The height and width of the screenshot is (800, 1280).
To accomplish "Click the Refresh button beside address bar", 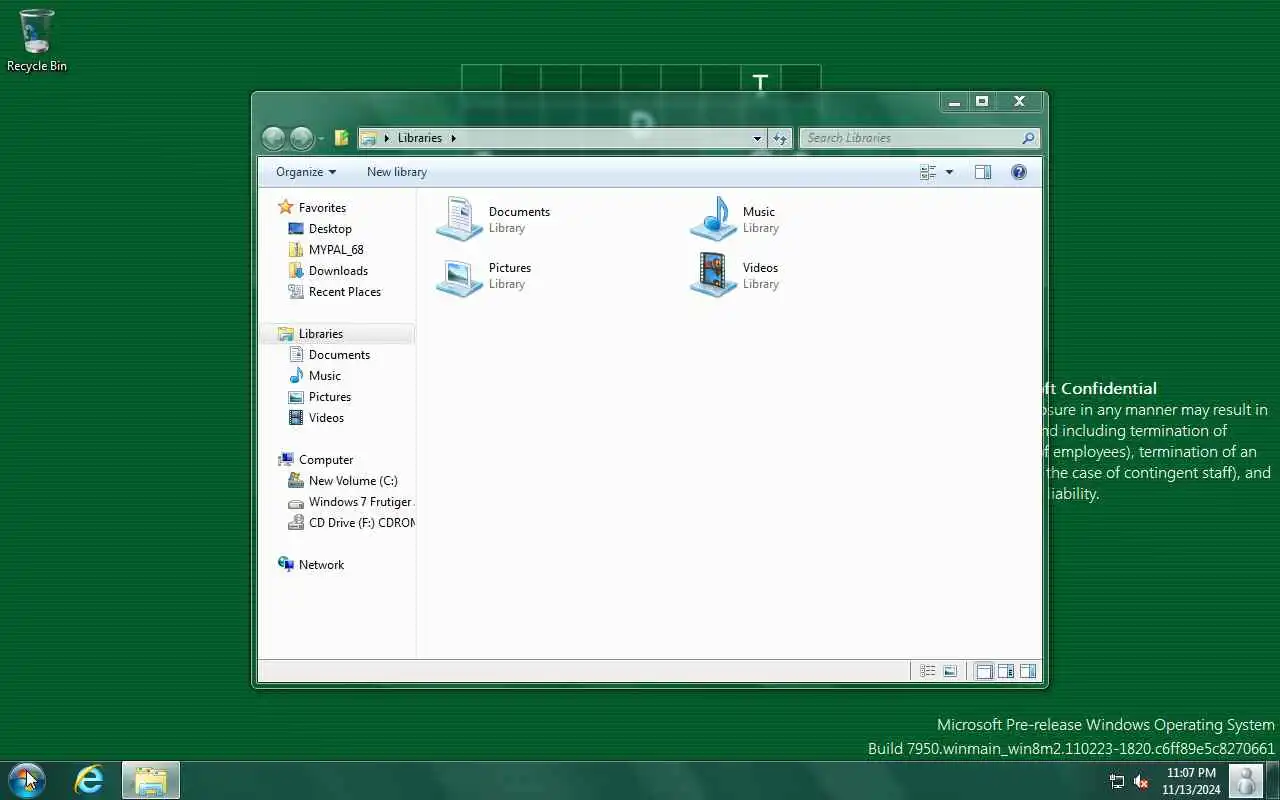I will [780, 138].
